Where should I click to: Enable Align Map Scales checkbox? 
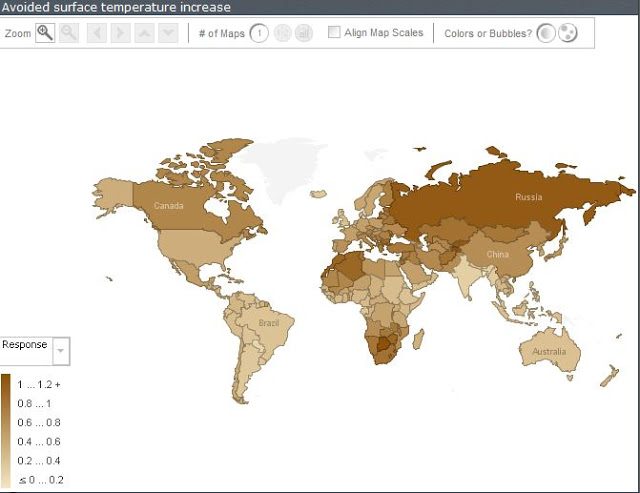[x=334, y=32]
